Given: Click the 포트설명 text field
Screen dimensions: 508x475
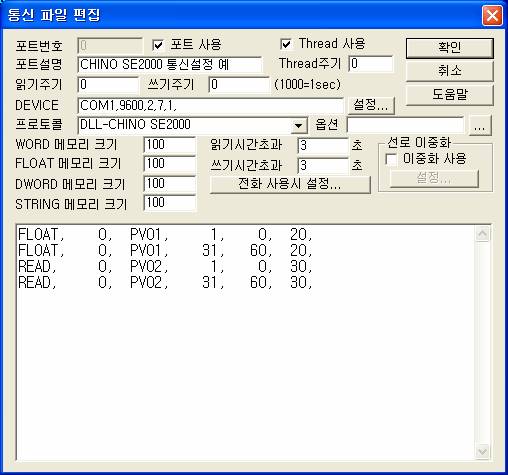Looking at the screenshot, I should coord(170,64).
